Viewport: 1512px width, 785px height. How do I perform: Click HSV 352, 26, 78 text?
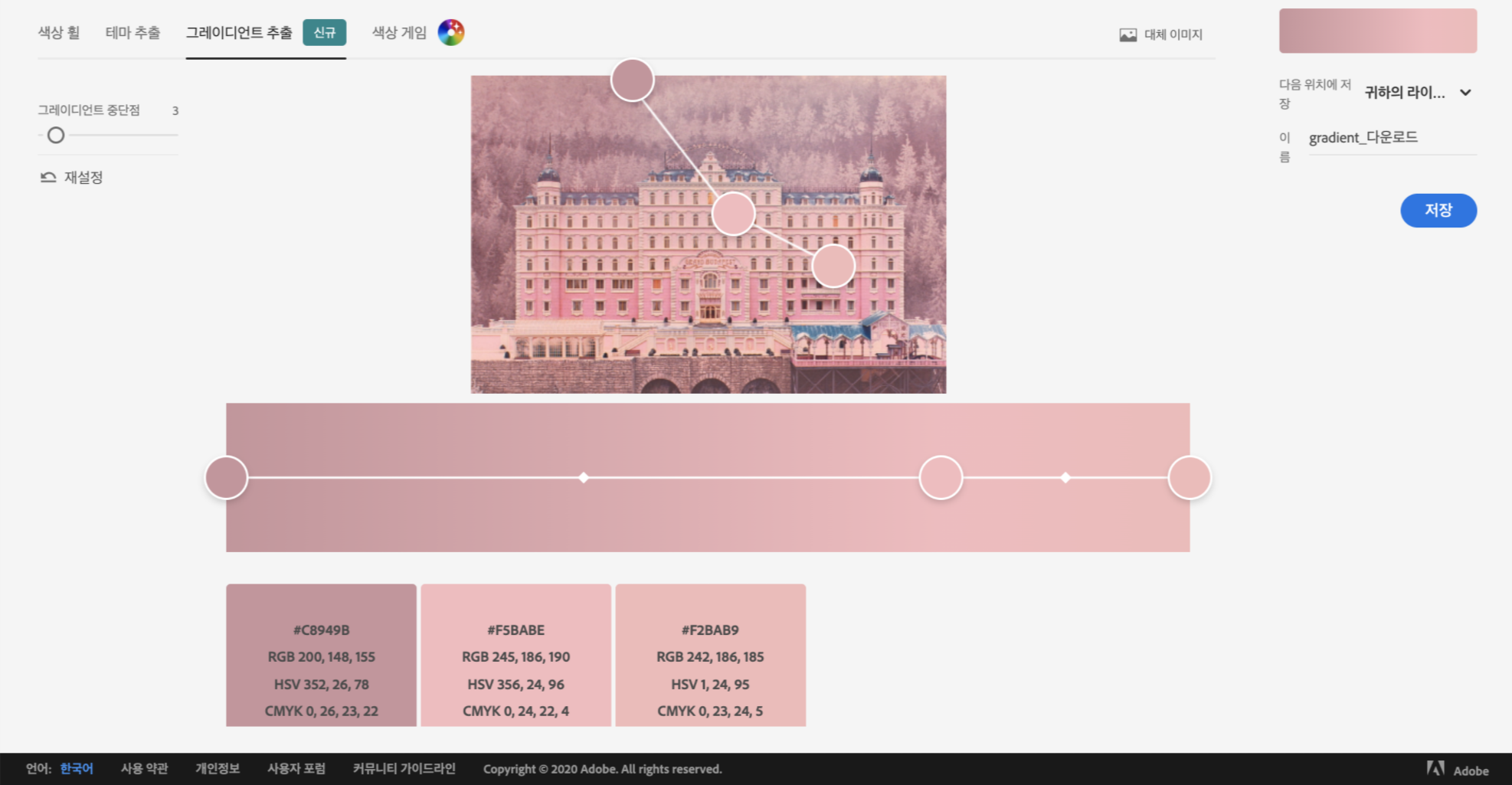(x=321, y=685)
